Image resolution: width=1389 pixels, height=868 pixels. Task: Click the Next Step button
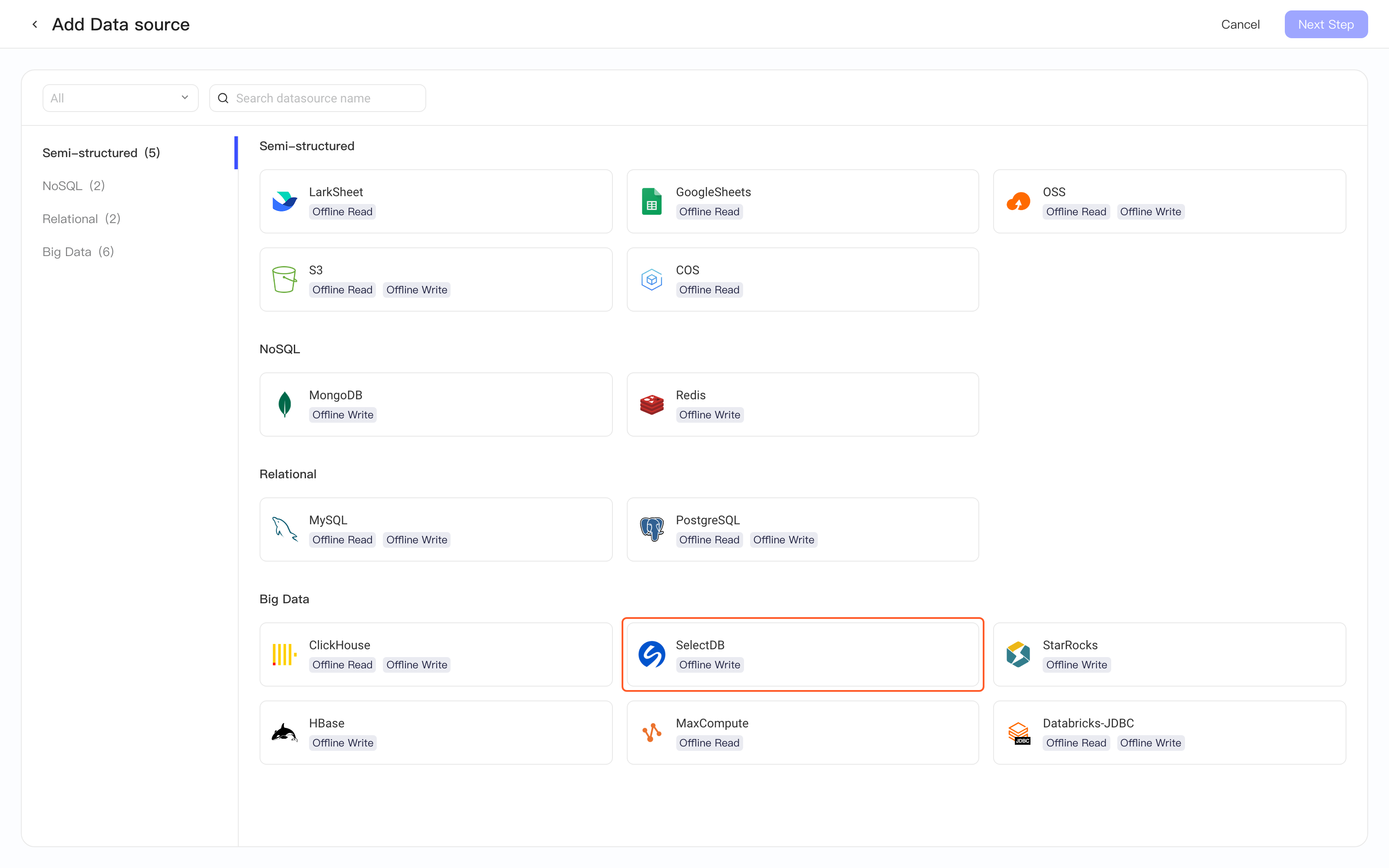(x=1326, y=24)
